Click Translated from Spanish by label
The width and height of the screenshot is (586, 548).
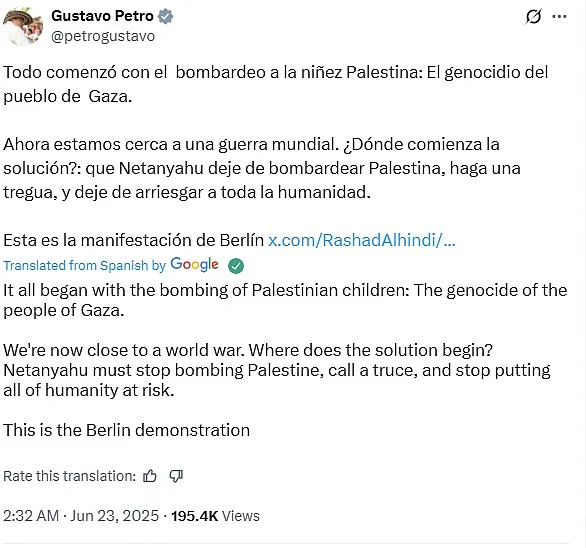84,265
